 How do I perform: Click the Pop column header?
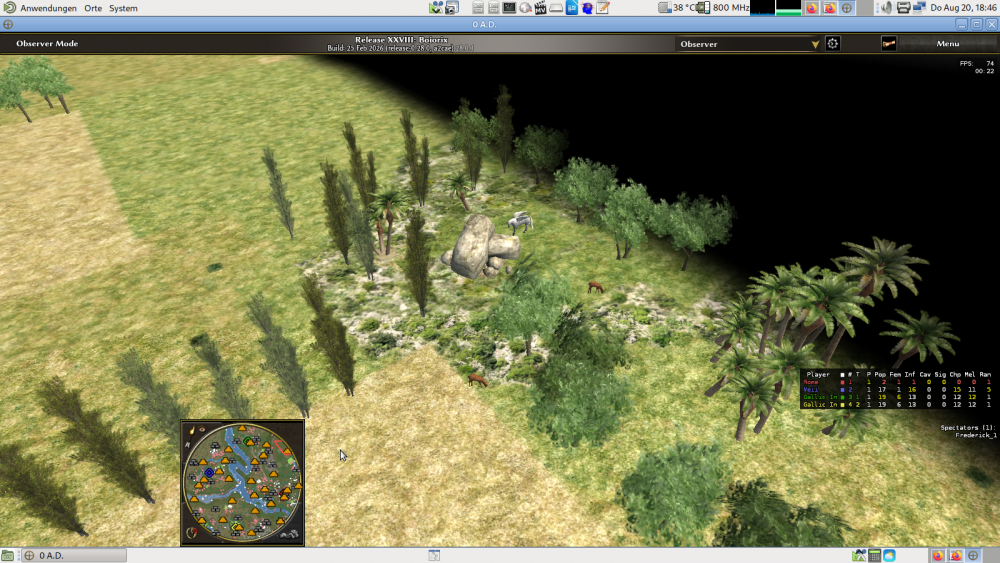880,374
